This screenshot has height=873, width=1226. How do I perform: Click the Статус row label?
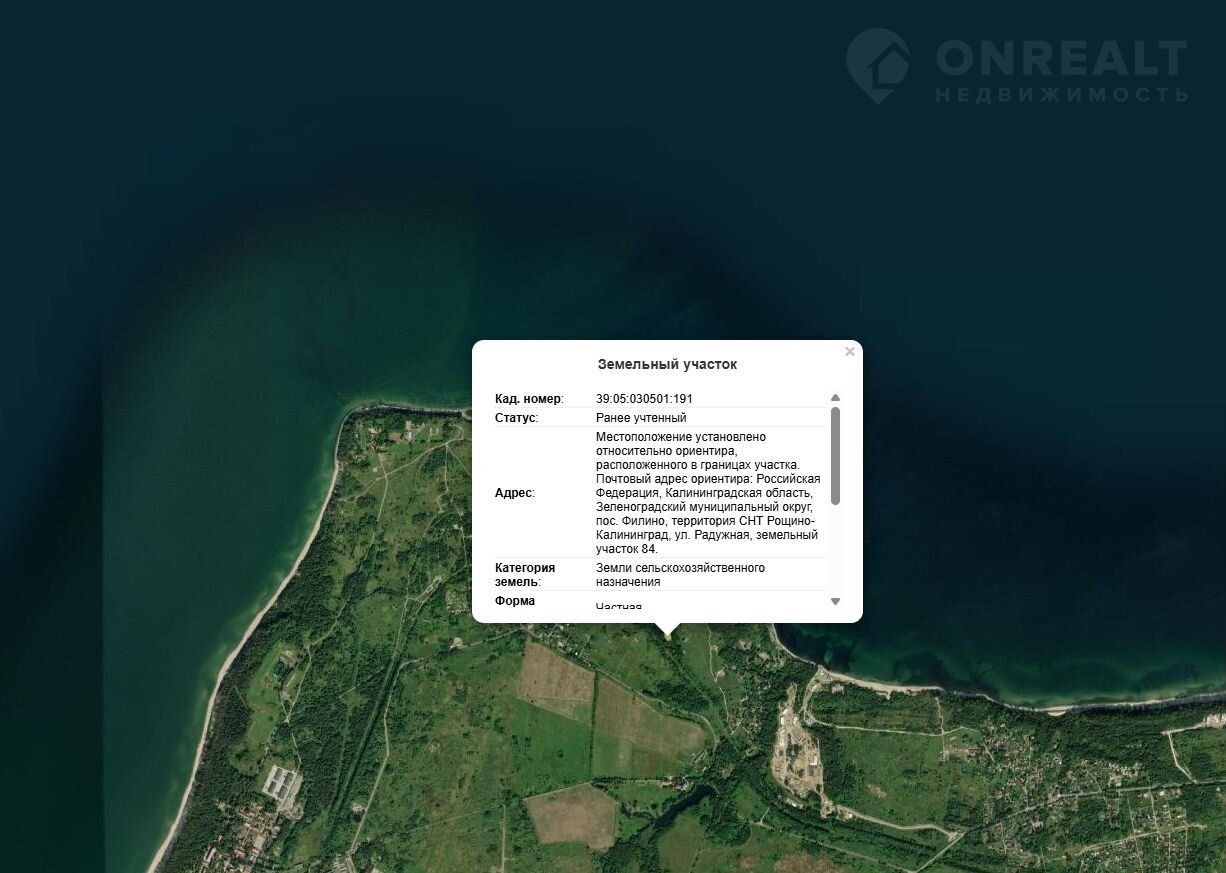(x=516, y=418)
